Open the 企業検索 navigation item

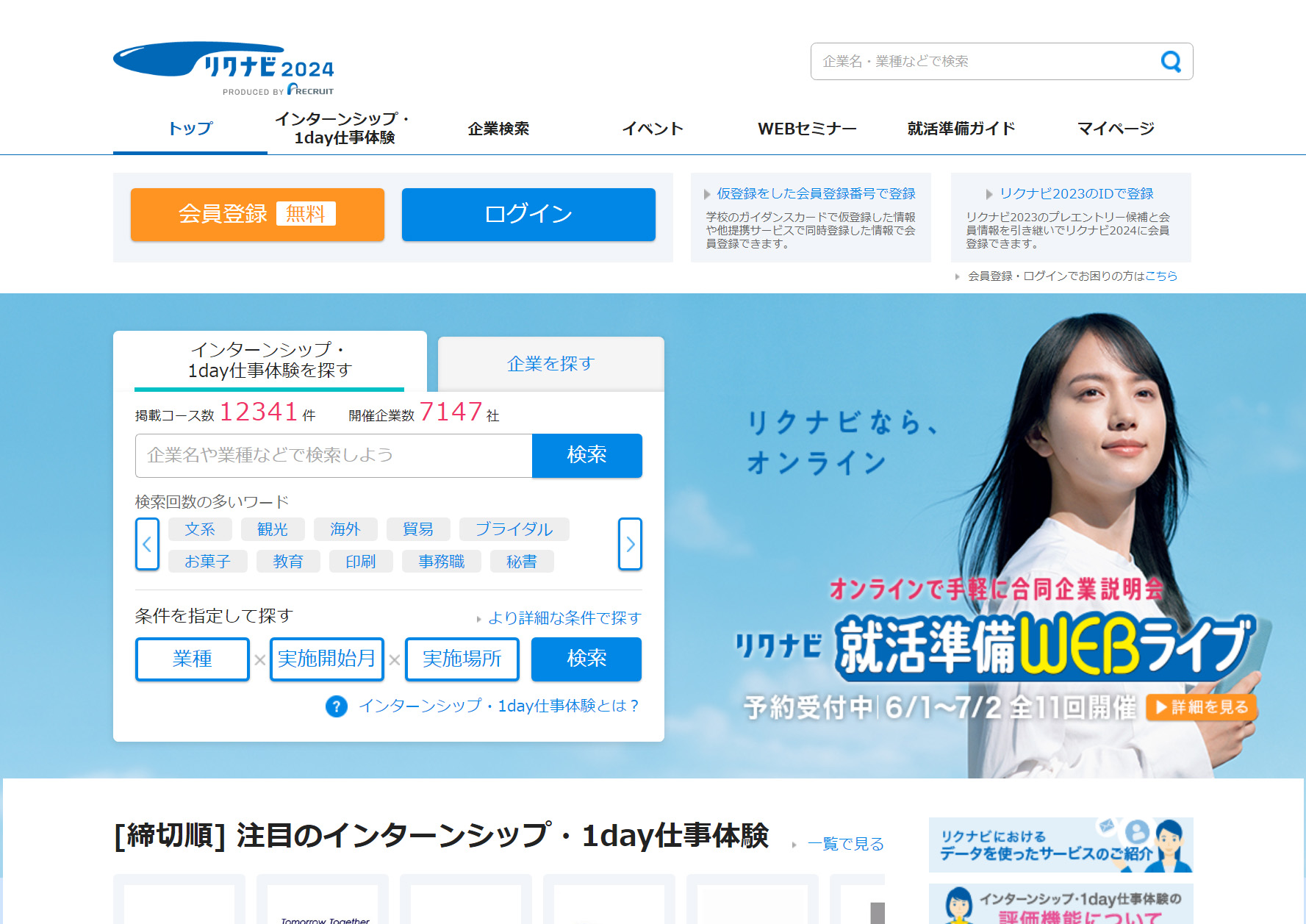(499, 129)
